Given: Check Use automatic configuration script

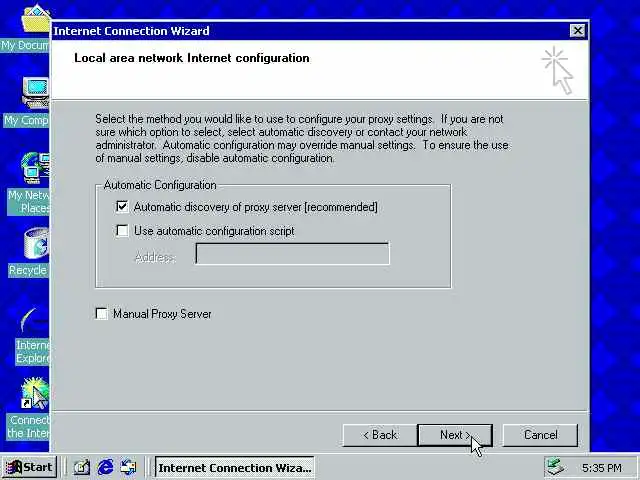Looking at the screenshot, I should pyautogui.click(x=122, y=231).
